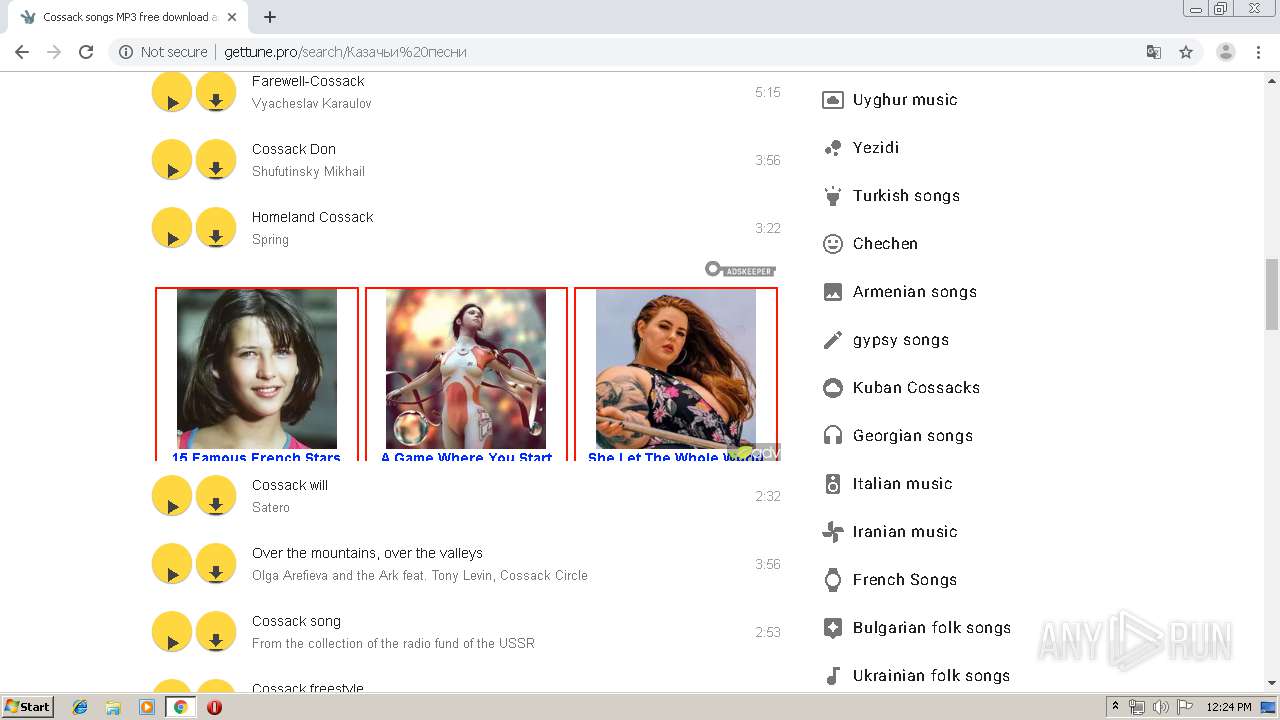Select the Cossack songs browser tab

130,17
